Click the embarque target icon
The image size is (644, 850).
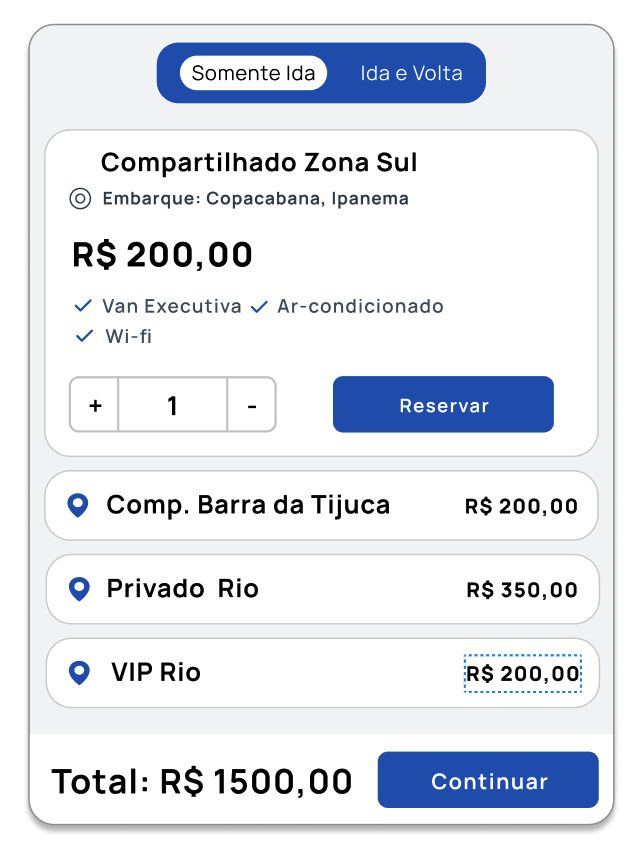[80, 199]
